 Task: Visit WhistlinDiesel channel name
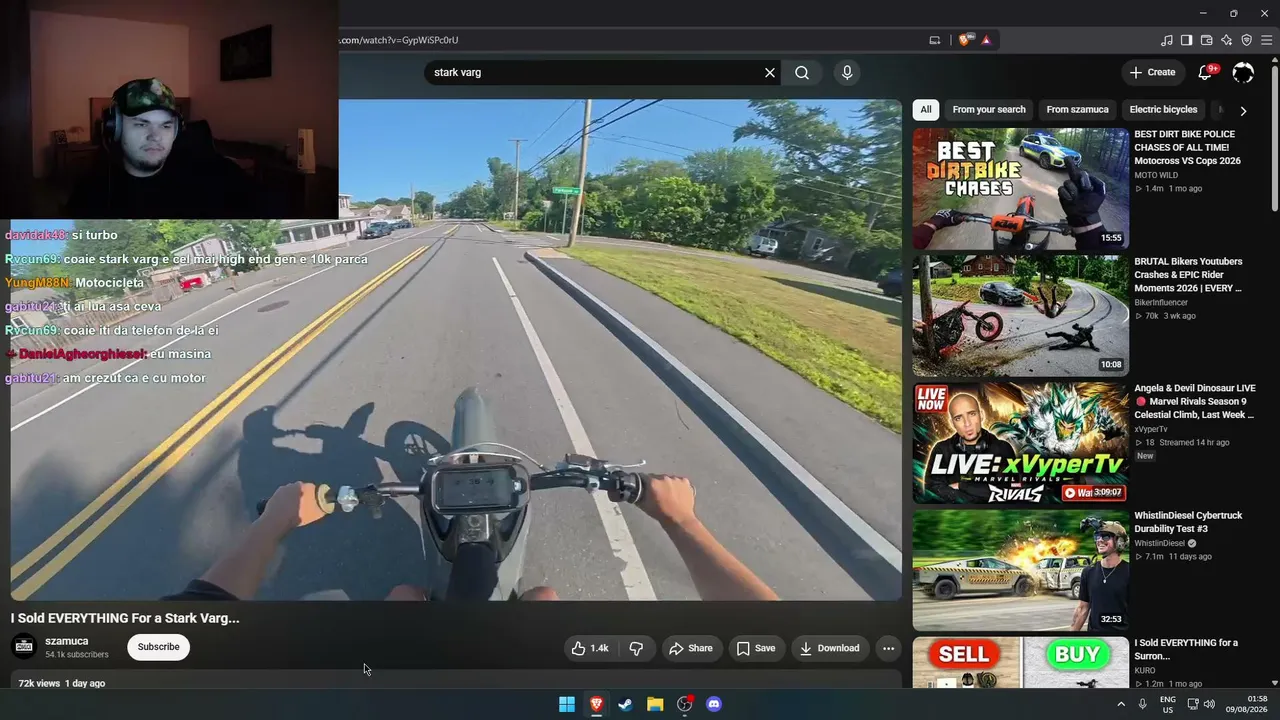(x=1160, y=543)
